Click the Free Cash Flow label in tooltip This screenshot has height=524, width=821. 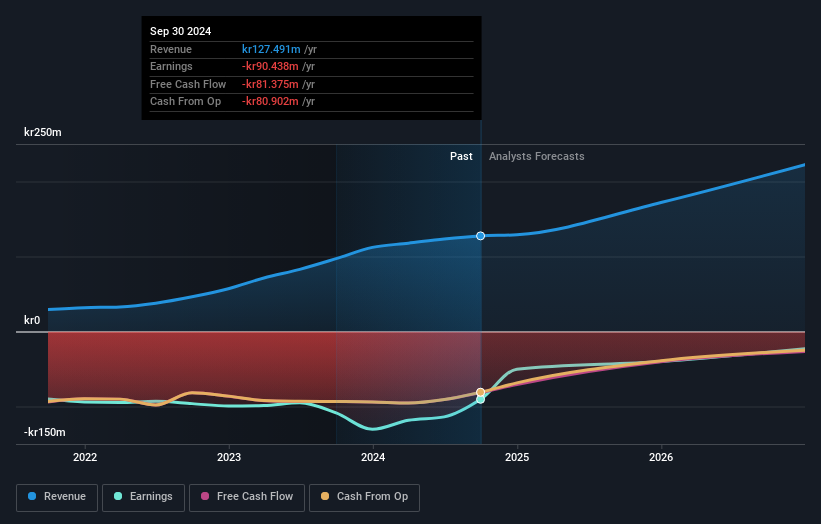click(188, 84)
